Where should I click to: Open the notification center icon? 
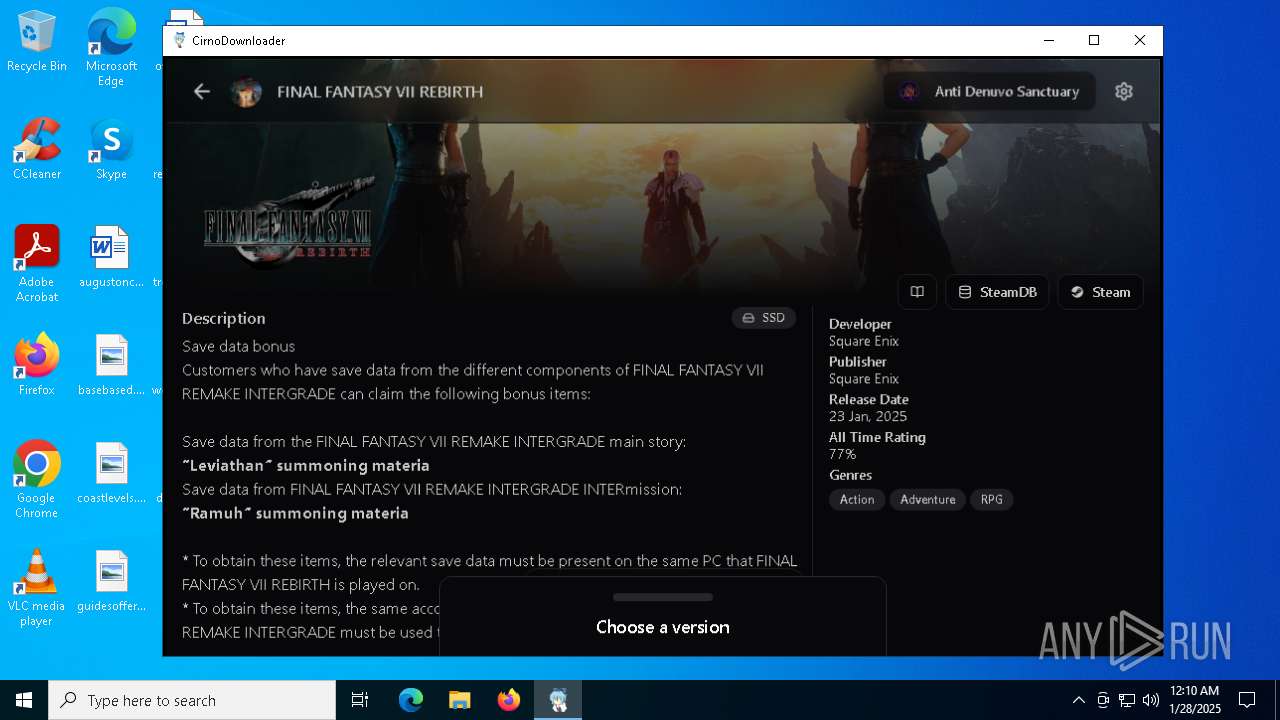(1247, 700)
